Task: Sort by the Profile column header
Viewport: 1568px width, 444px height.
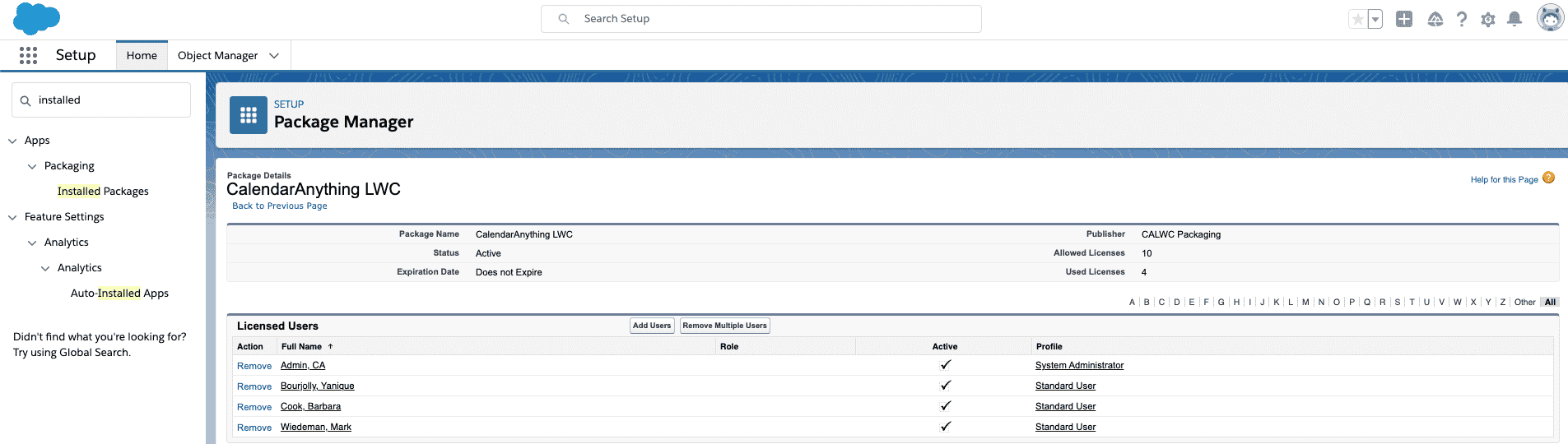Action: click(x=1049, y=347)
